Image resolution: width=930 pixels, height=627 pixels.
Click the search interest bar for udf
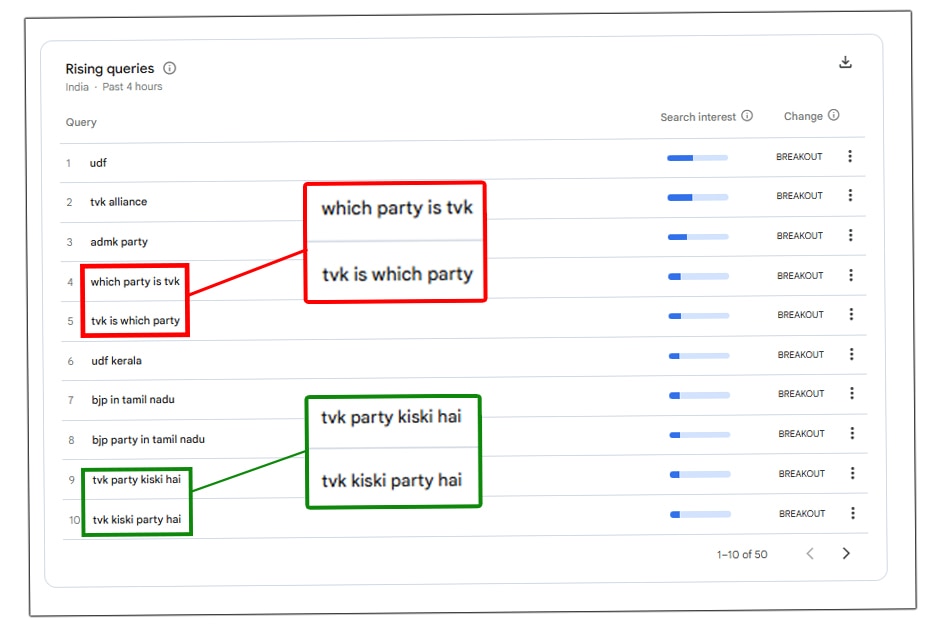[x=698, y=158]
